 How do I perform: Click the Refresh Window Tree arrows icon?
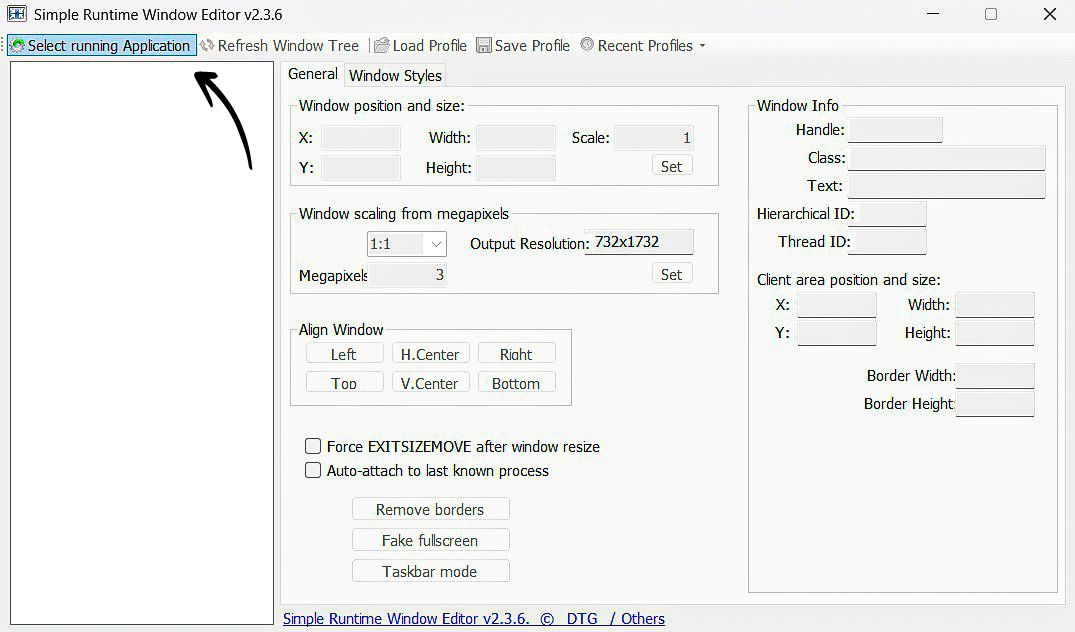coord(207,45)
